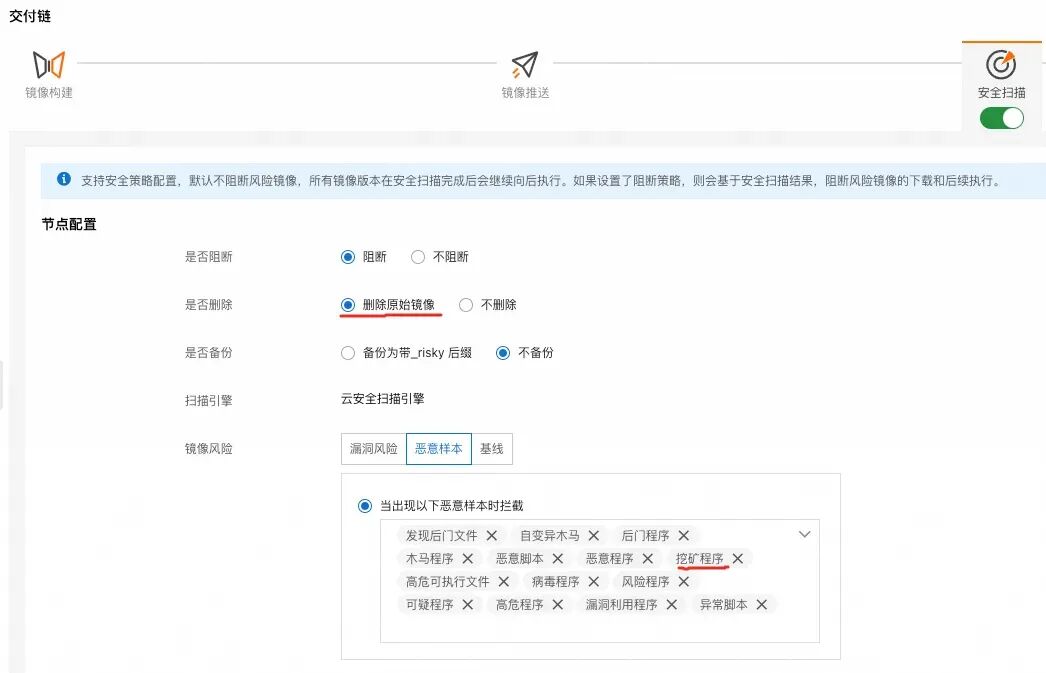The height and width of the screenshot is (673, 1046).
Task: Click the 镜像构建 stage icon
Action: tap(48, 64)
